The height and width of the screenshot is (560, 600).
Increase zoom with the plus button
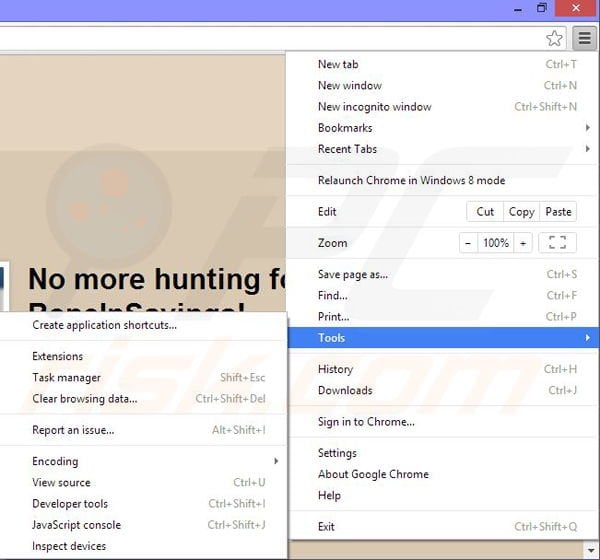click(x=523, y=243)
